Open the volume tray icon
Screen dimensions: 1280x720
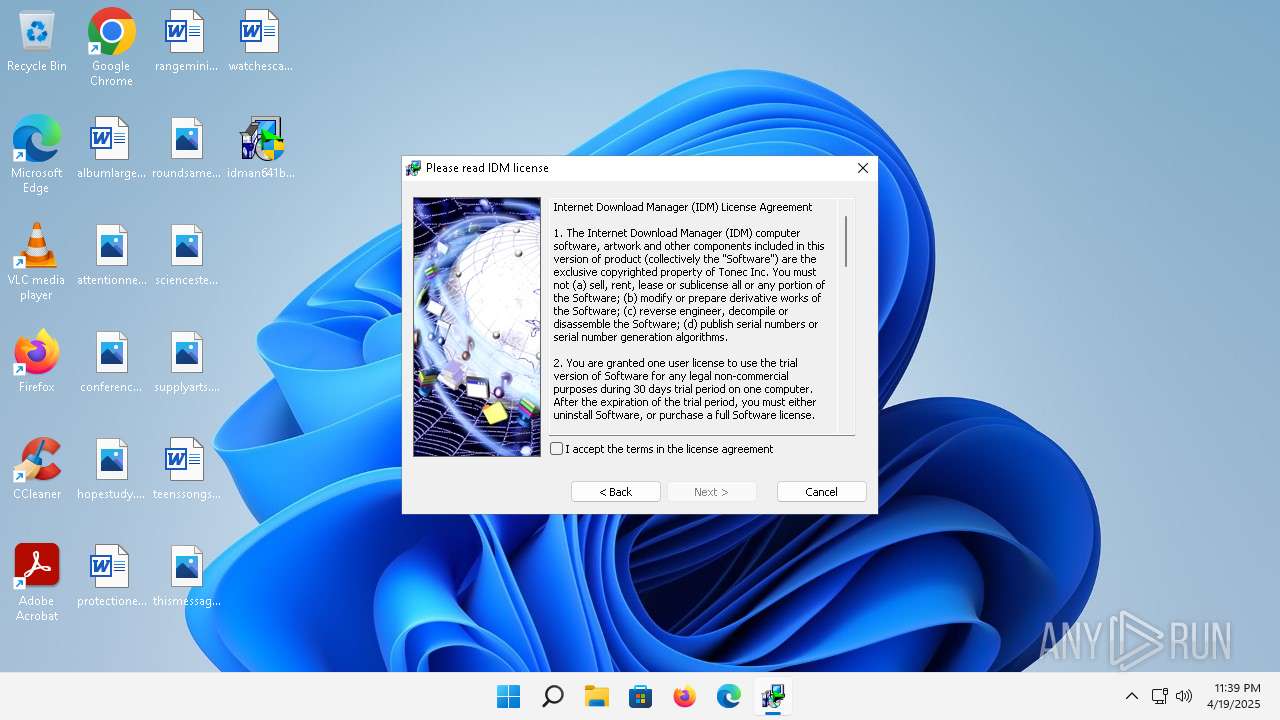tap(1184, 696)
